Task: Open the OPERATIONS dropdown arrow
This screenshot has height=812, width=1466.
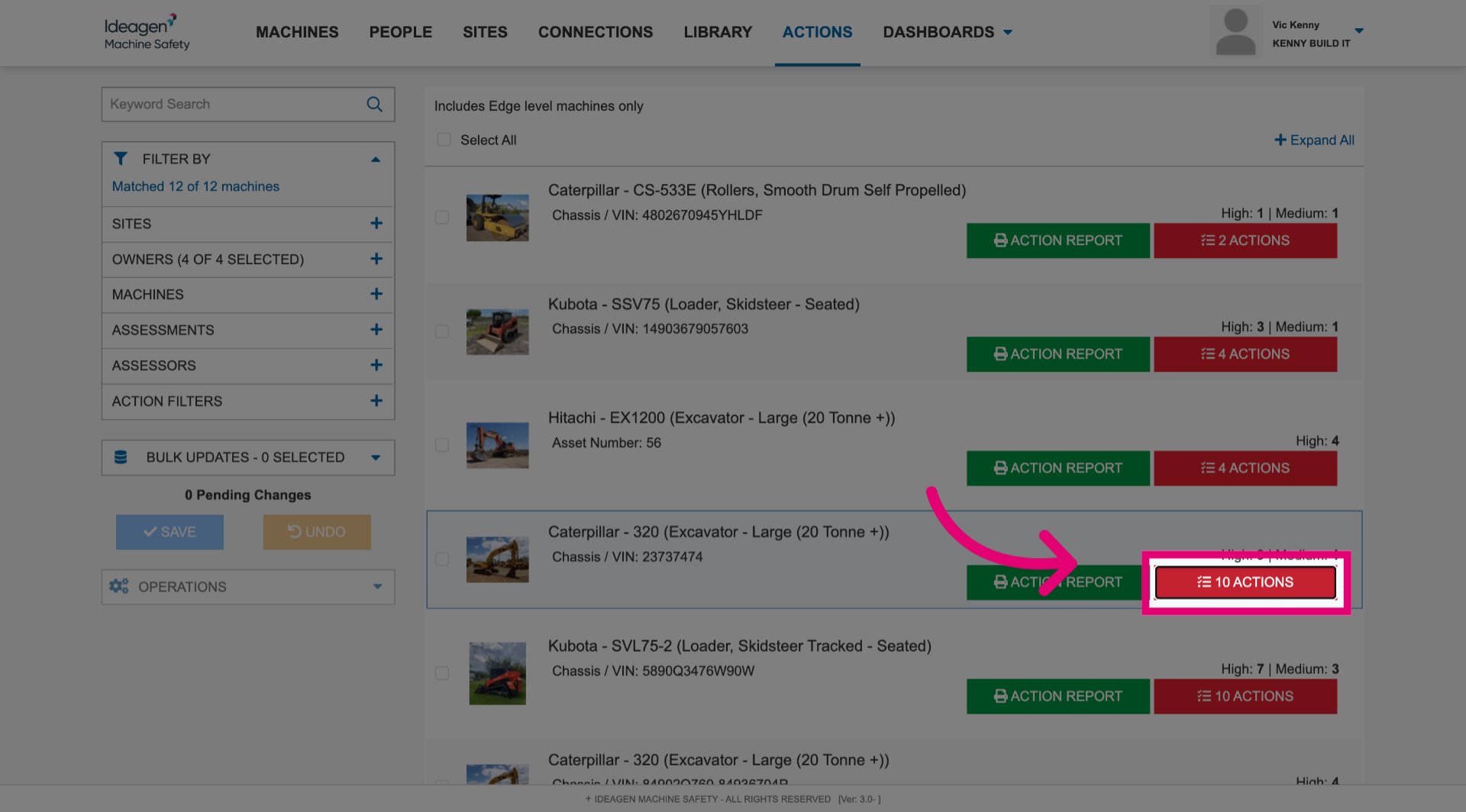Action: point(377,587)
